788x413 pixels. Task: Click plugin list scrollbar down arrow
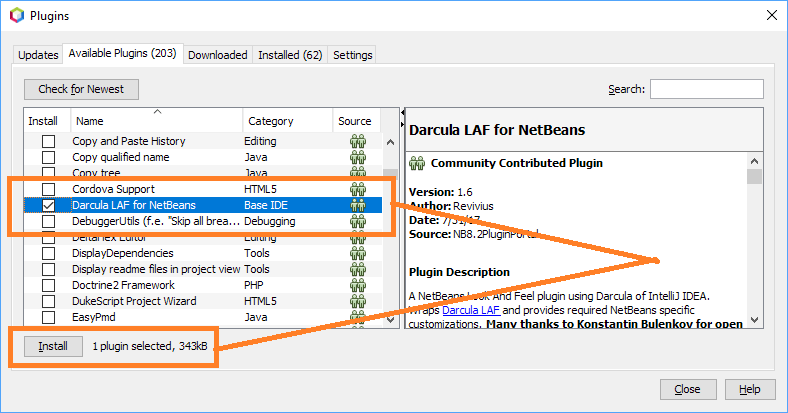[x=390, y=319]
